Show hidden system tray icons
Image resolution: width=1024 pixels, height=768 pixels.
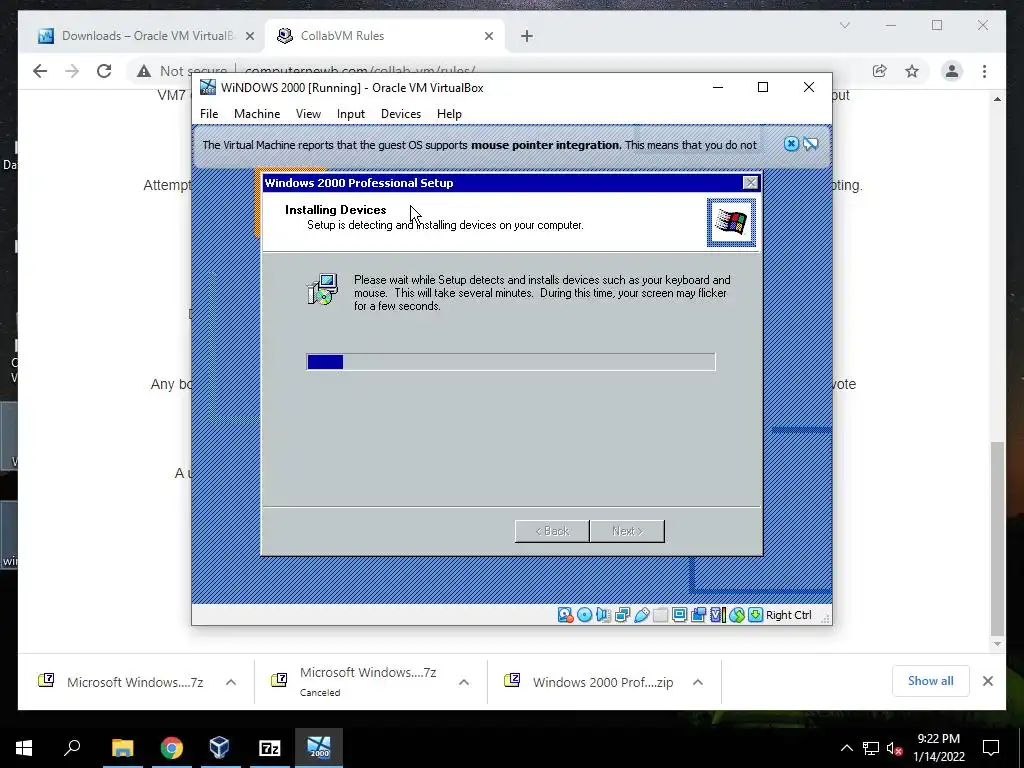tap(846, 748)
